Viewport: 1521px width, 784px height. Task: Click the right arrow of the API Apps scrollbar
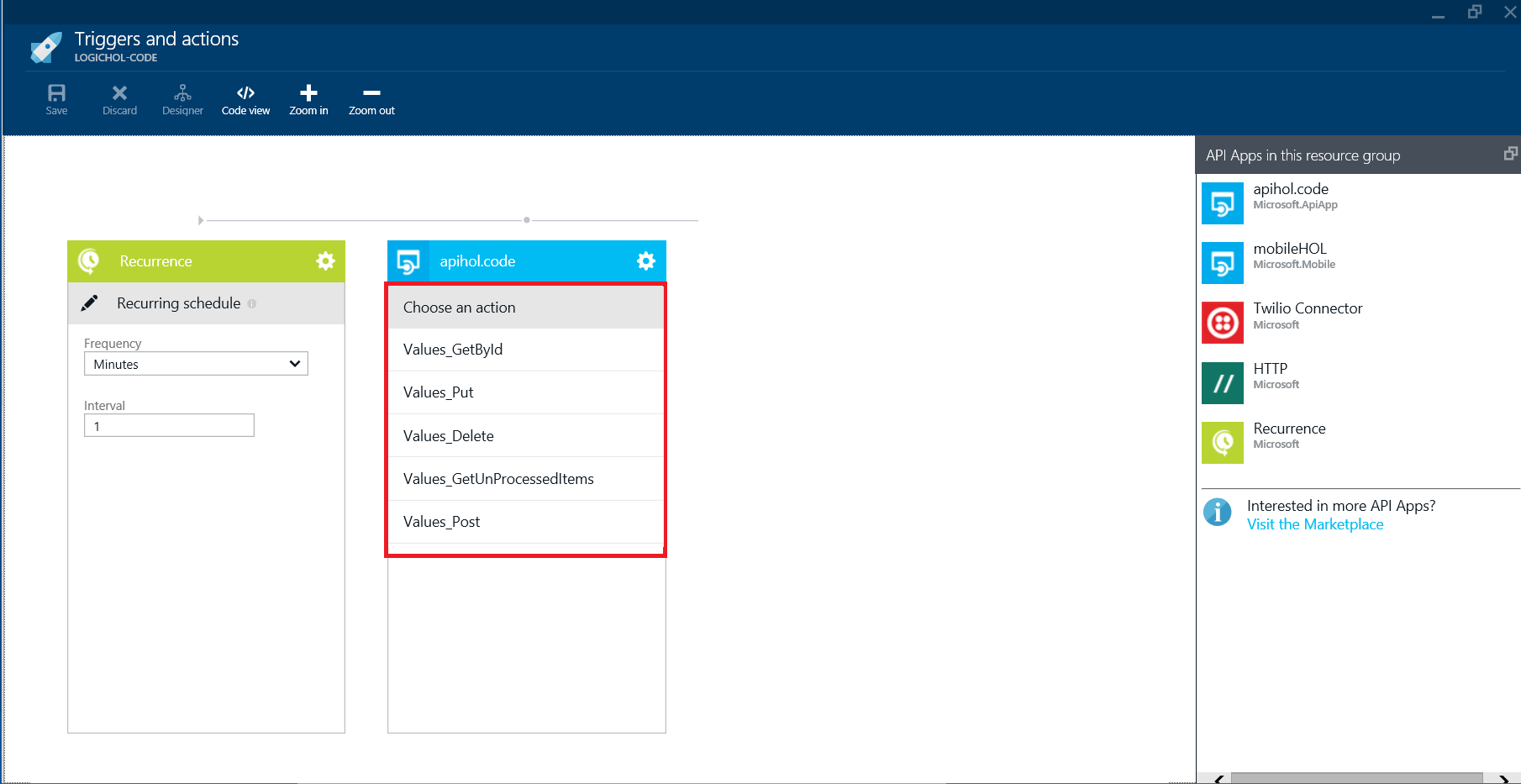(x=1503, y=779)
